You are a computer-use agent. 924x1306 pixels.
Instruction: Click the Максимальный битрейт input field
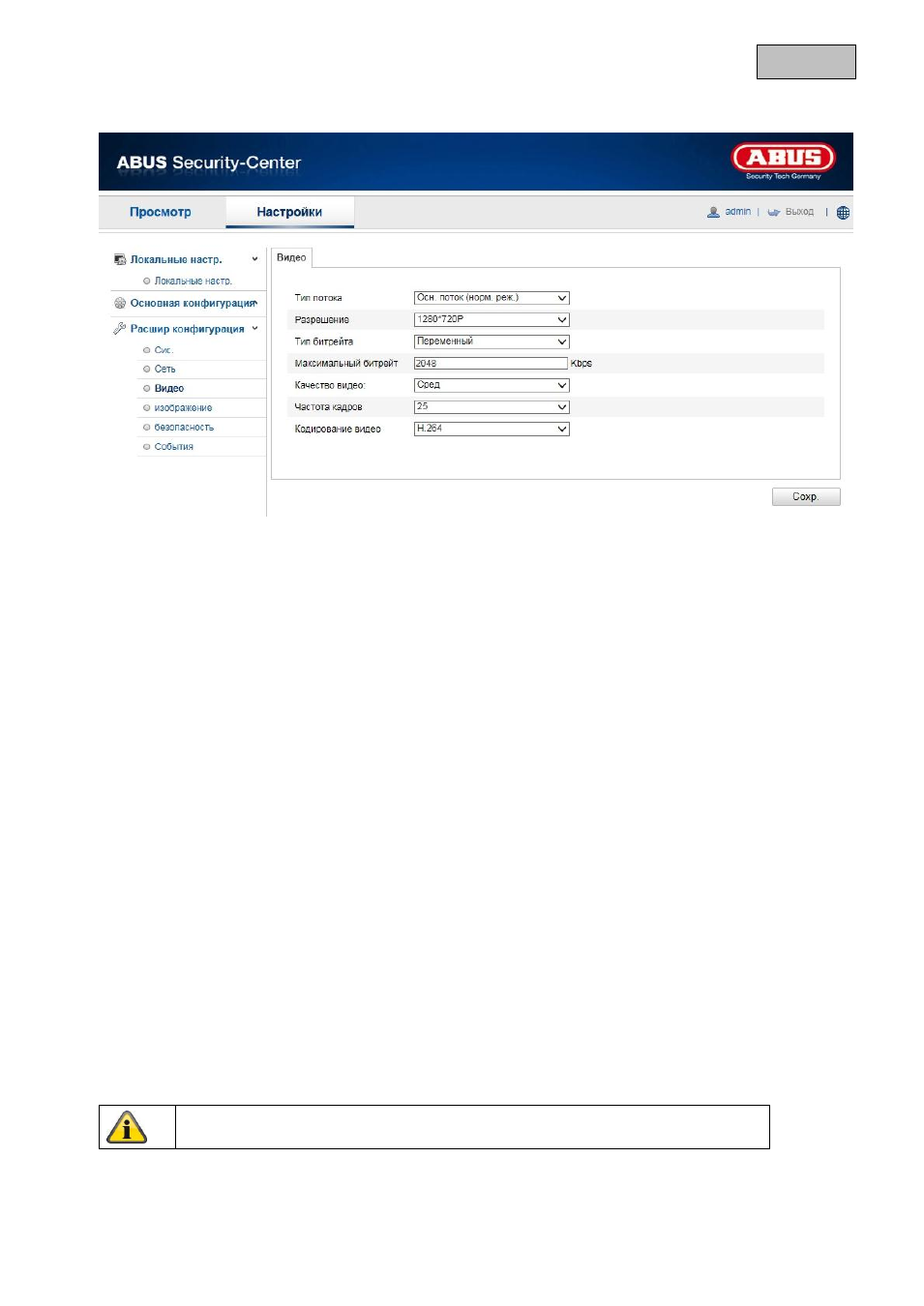[491, 364]
